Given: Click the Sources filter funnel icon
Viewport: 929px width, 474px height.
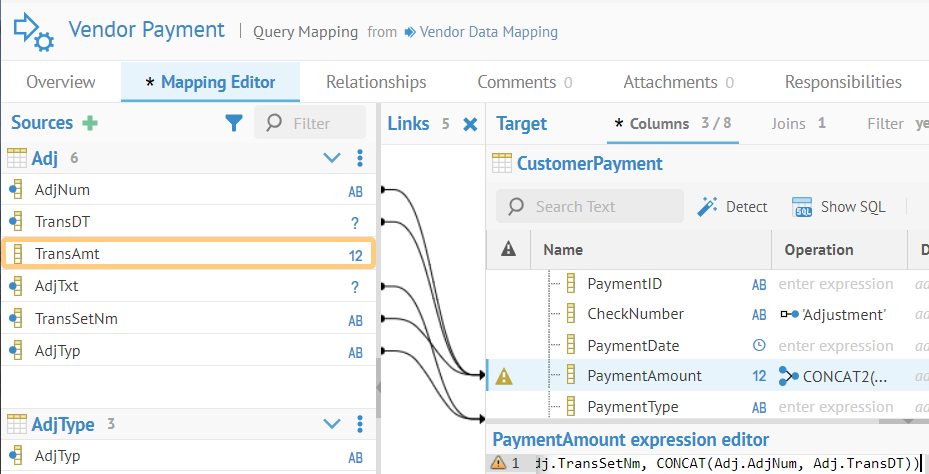Looking at the screenshot, I should point(233,123).
